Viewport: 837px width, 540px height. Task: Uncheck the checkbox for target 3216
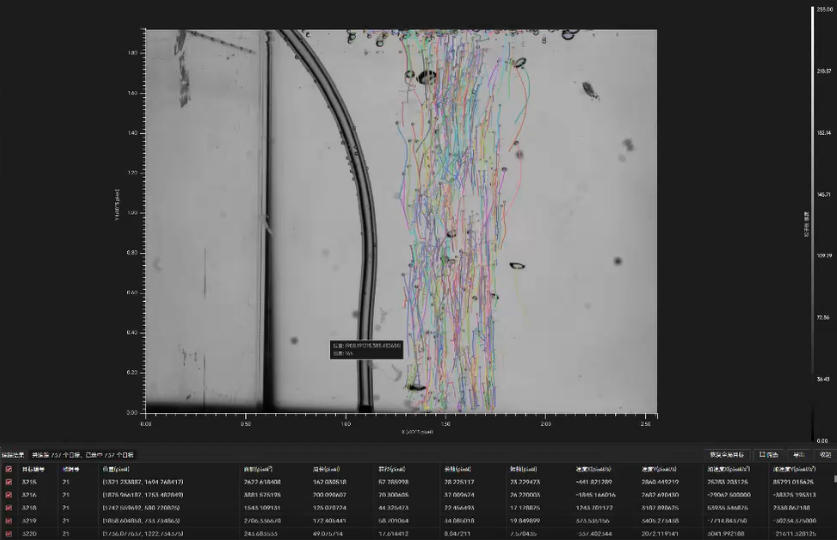[9, 494]
